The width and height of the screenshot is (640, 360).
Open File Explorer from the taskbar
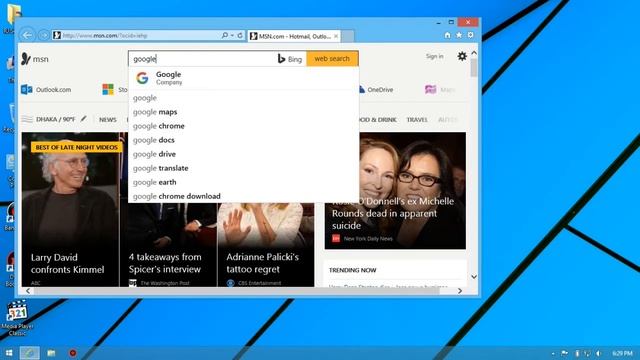click(x=51, y=353)
